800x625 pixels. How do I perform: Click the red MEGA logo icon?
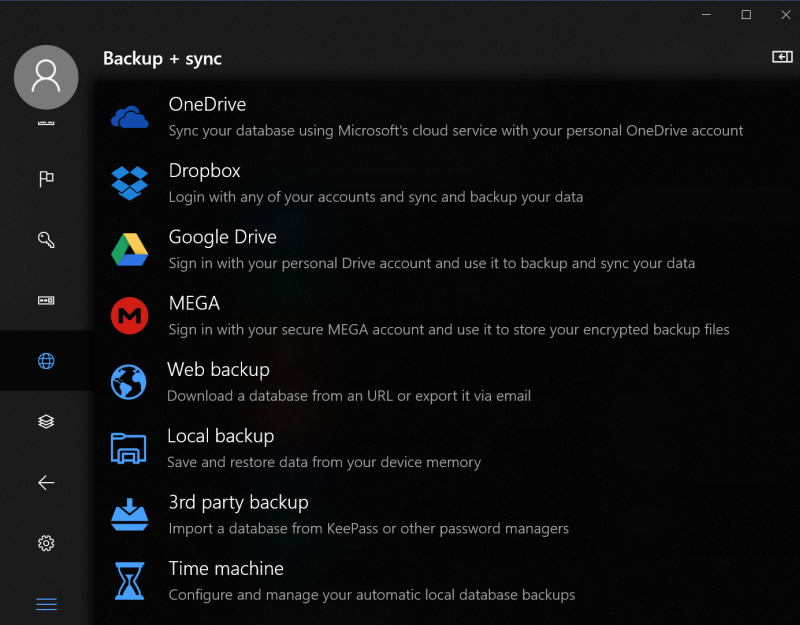pyautogui.click(x=130, y=316)
